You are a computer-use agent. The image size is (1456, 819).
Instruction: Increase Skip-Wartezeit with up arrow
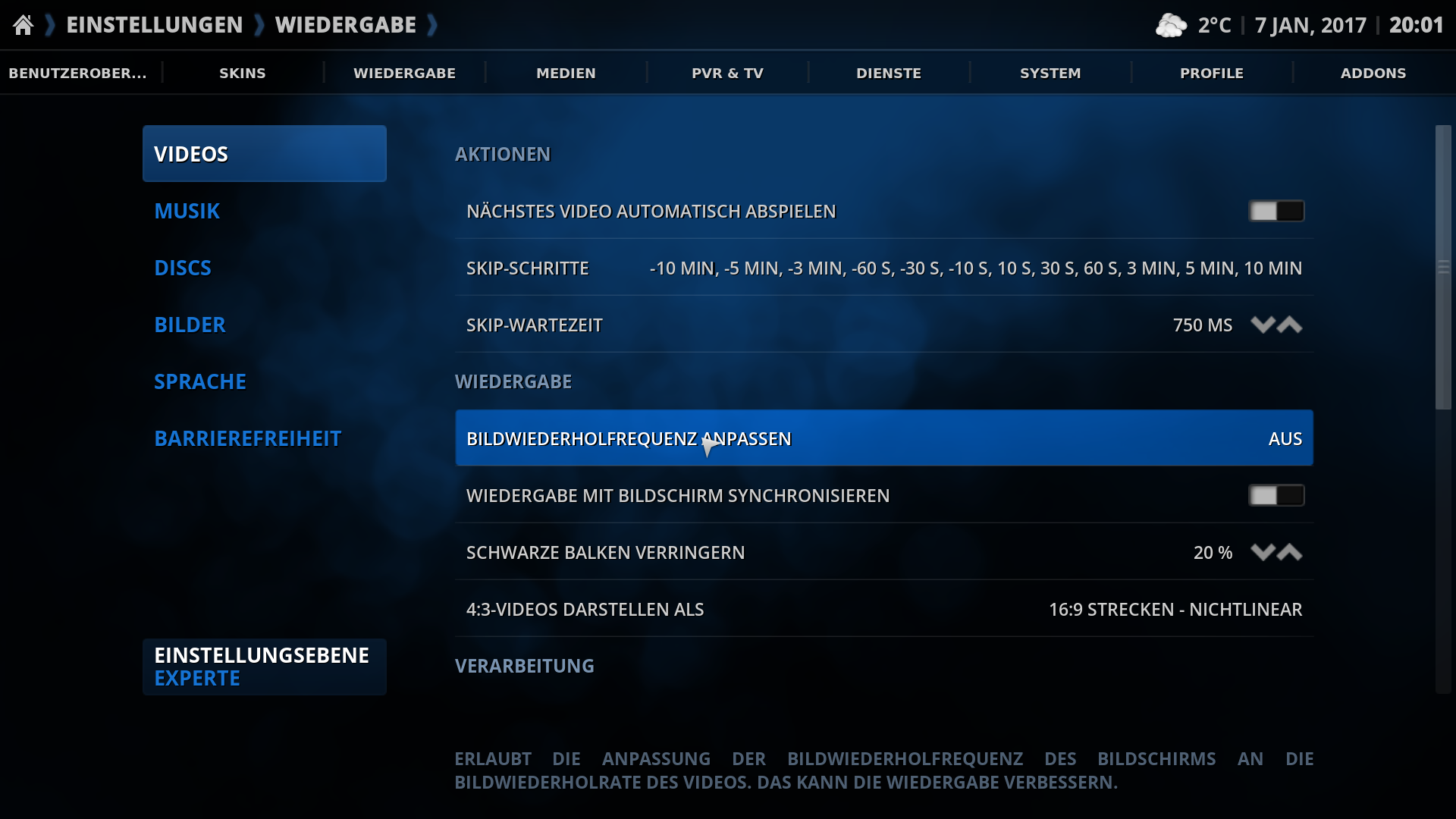(1290, 325)
